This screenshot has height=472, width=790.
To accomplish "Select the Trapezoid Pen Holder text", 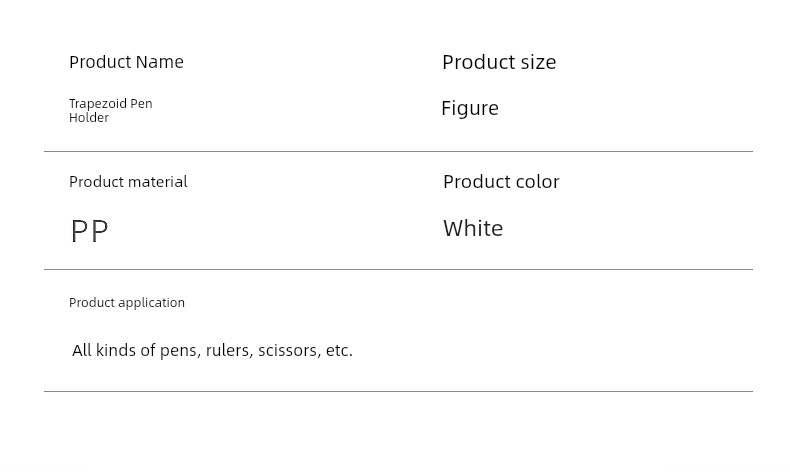I will [110, 110].
